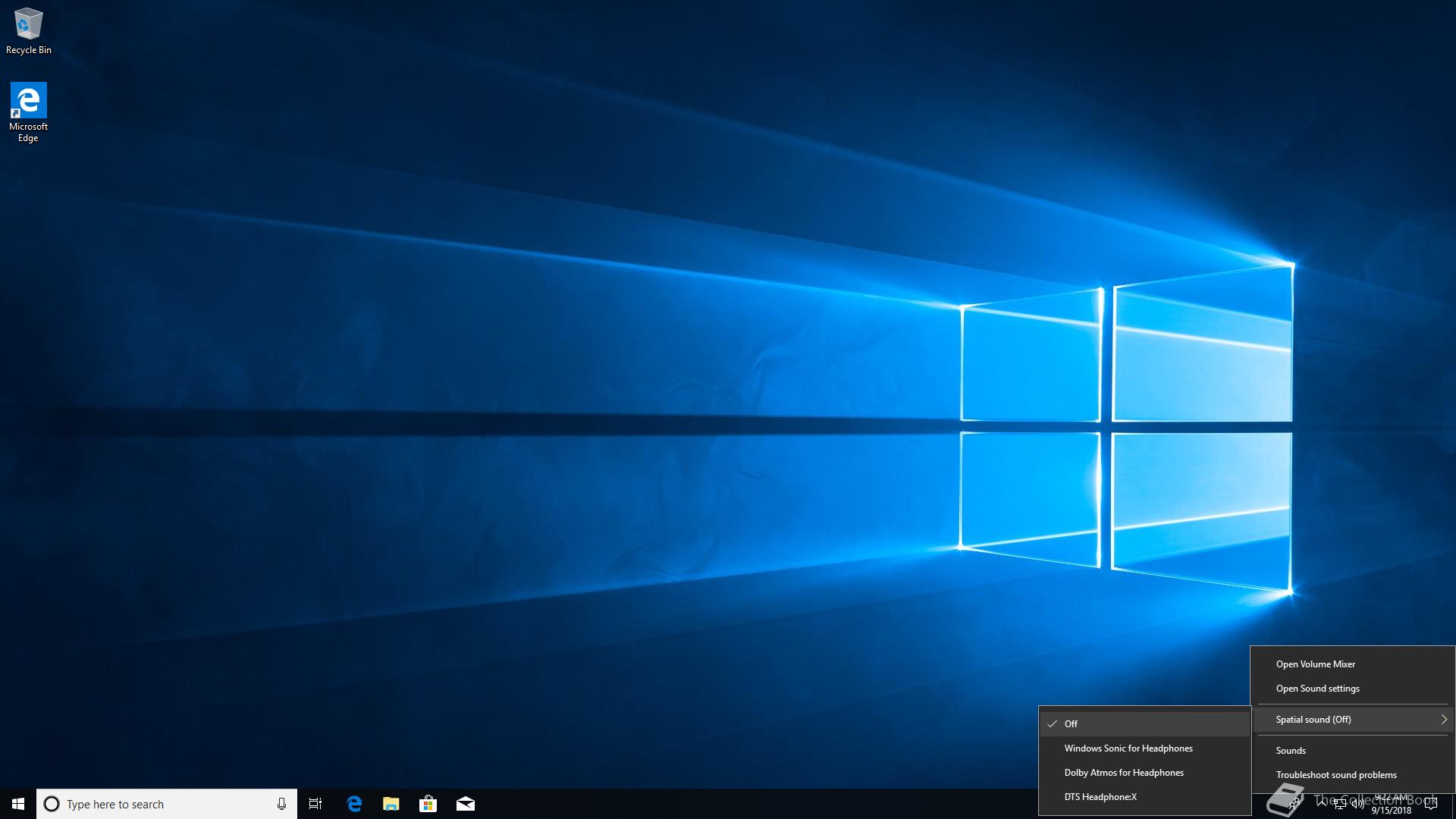The width and height of the screenshot is (1456, 819).
Task: Click the People icon in the taskbar
Action: click(x=1294, y=804)
